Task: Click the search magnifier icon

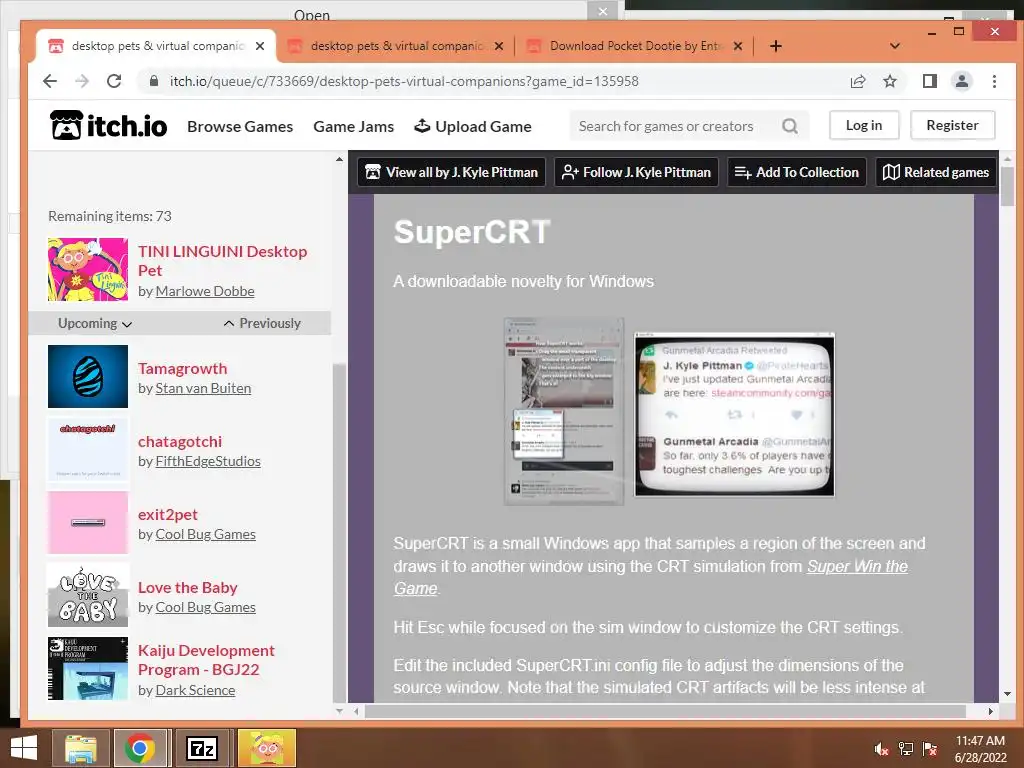Action: tap(790, 126)
